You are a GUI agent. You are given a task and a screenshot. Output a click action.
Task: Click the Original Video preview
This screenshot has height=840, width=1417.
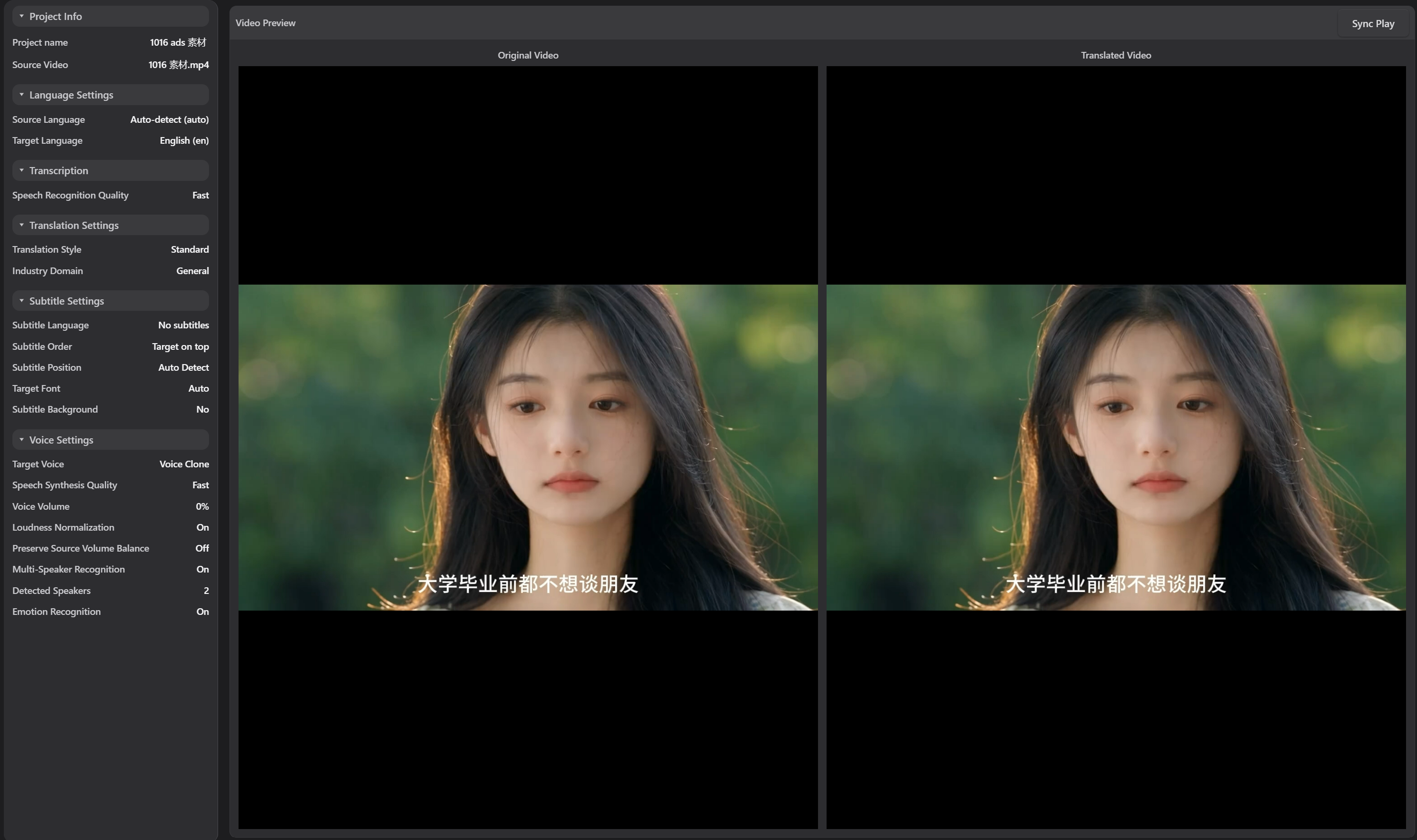coord(528,447)
